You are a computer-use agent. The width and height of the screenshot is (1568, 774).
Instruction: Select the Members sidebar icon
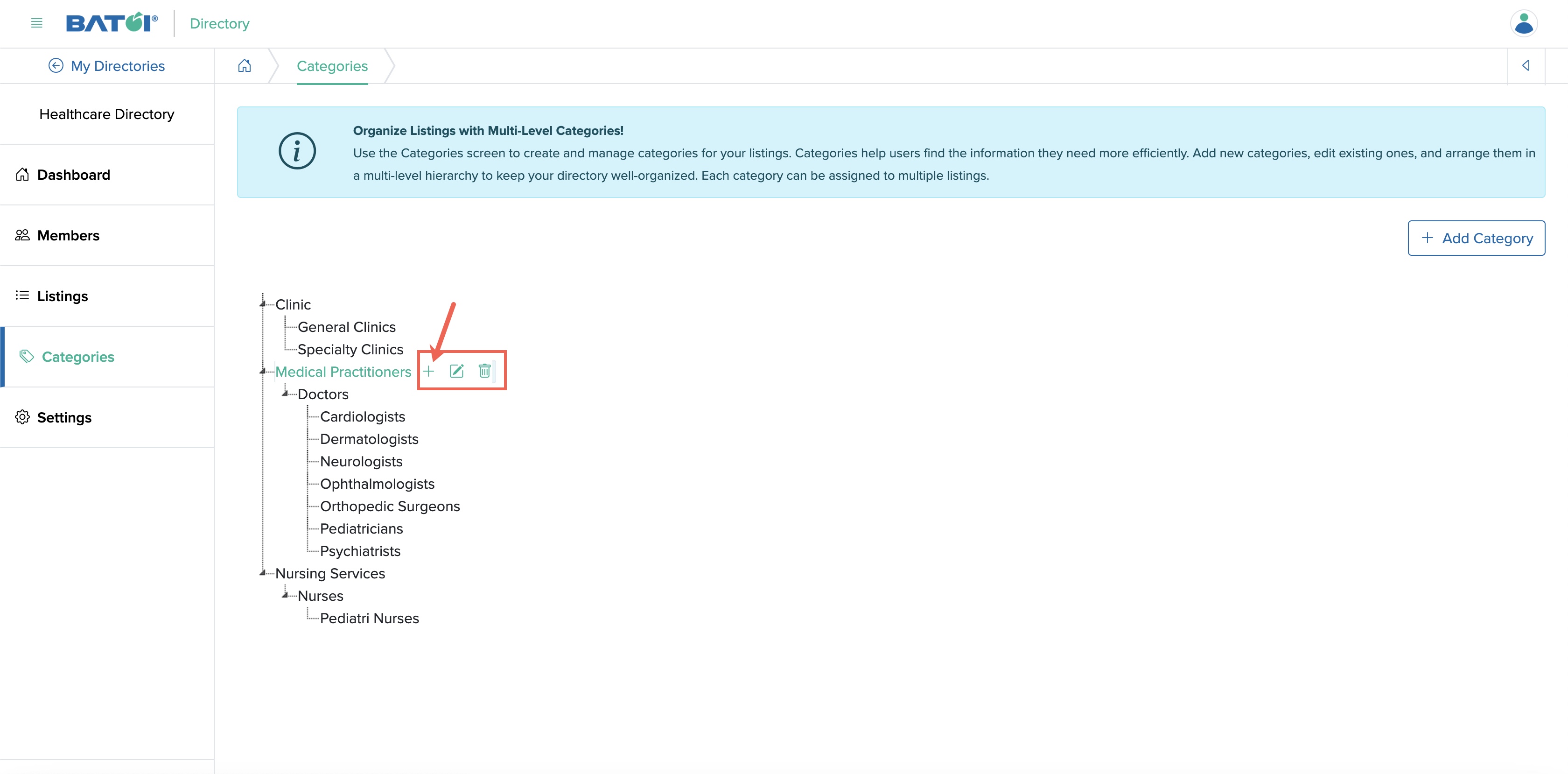point(22,234)
